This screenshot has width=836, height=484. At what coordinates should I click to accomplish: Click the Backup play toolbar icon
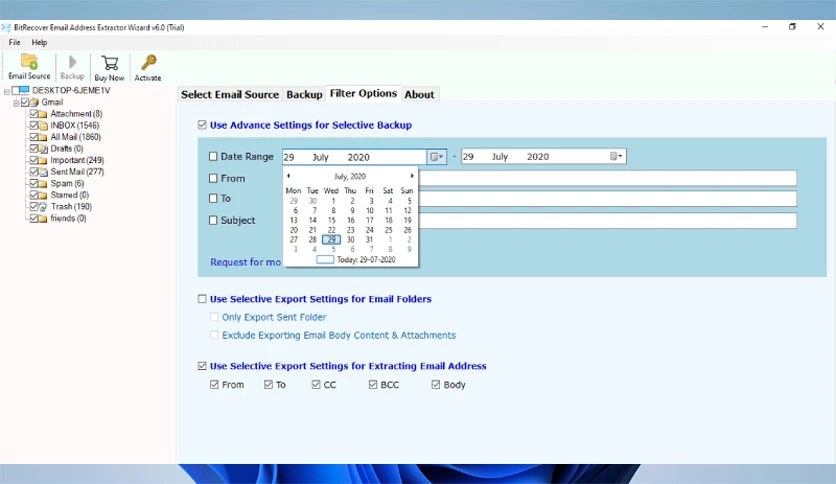(72, 67)
